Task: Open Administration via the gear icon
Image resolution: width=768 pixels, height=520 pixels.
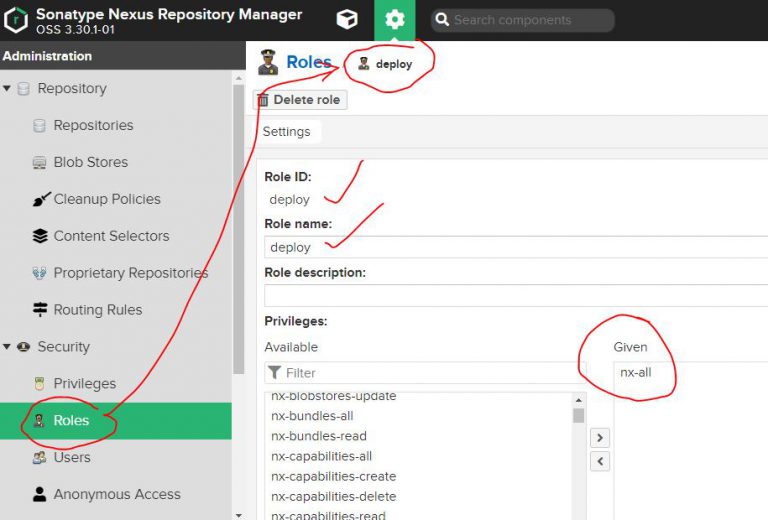Action: (x=394, y=20)
